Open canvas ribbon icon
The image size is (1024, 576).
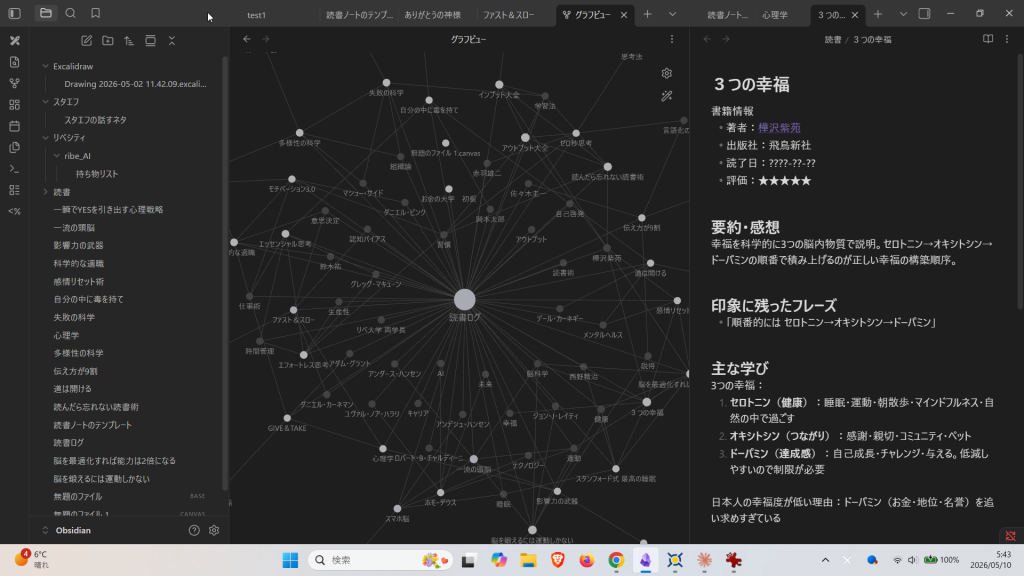(x=14, y=104)
